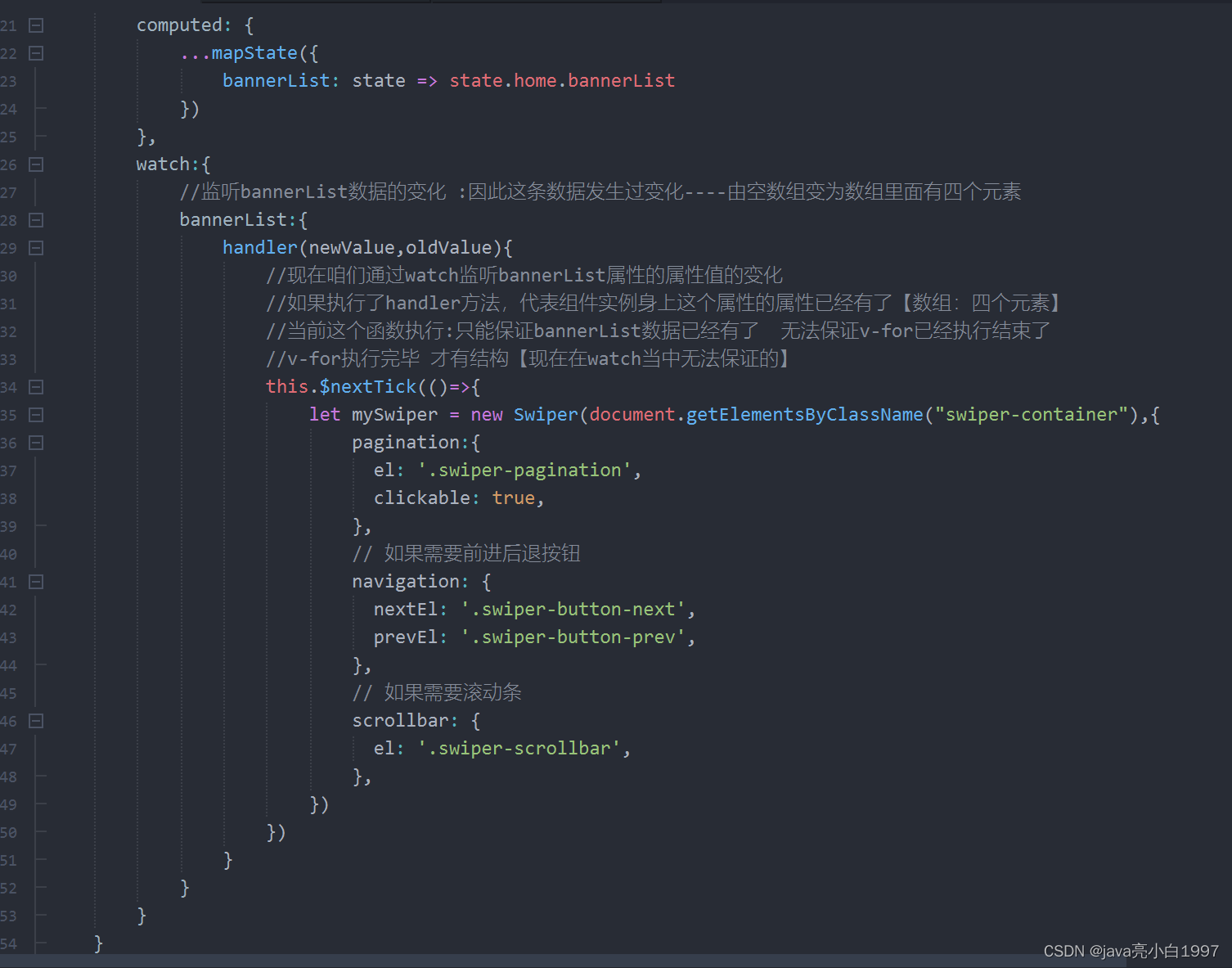Click the nextEl property name
The image size is (1232, 968).
point(405,610)
